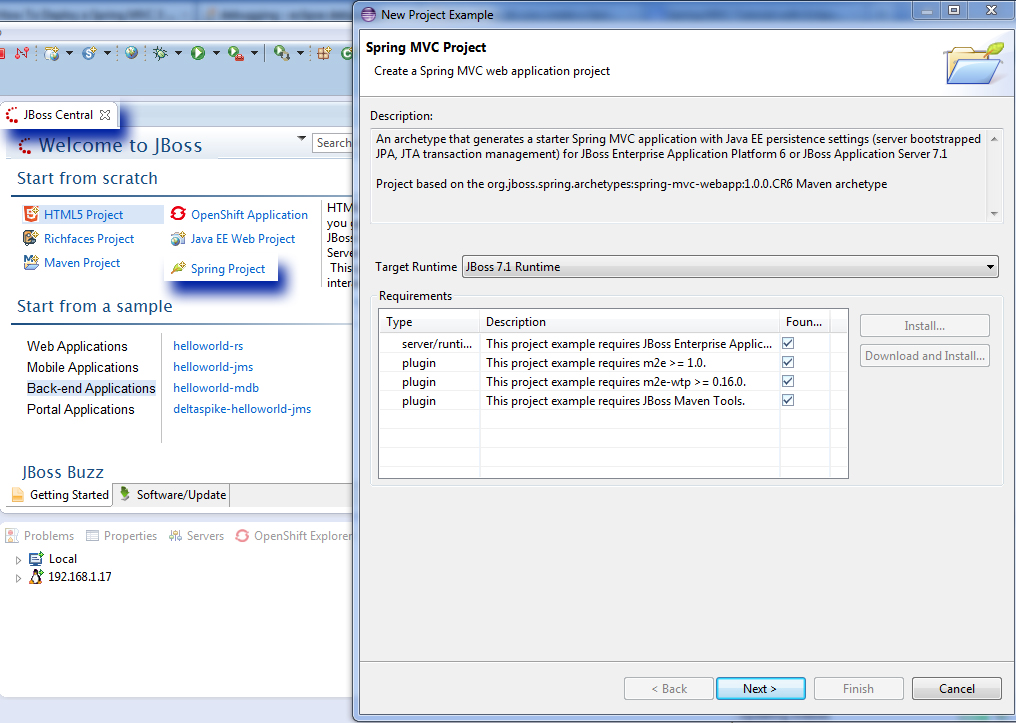This screenshot has width=1016, height=723.
Task: Maximize the New Project Example dialog
Action: 954,10
